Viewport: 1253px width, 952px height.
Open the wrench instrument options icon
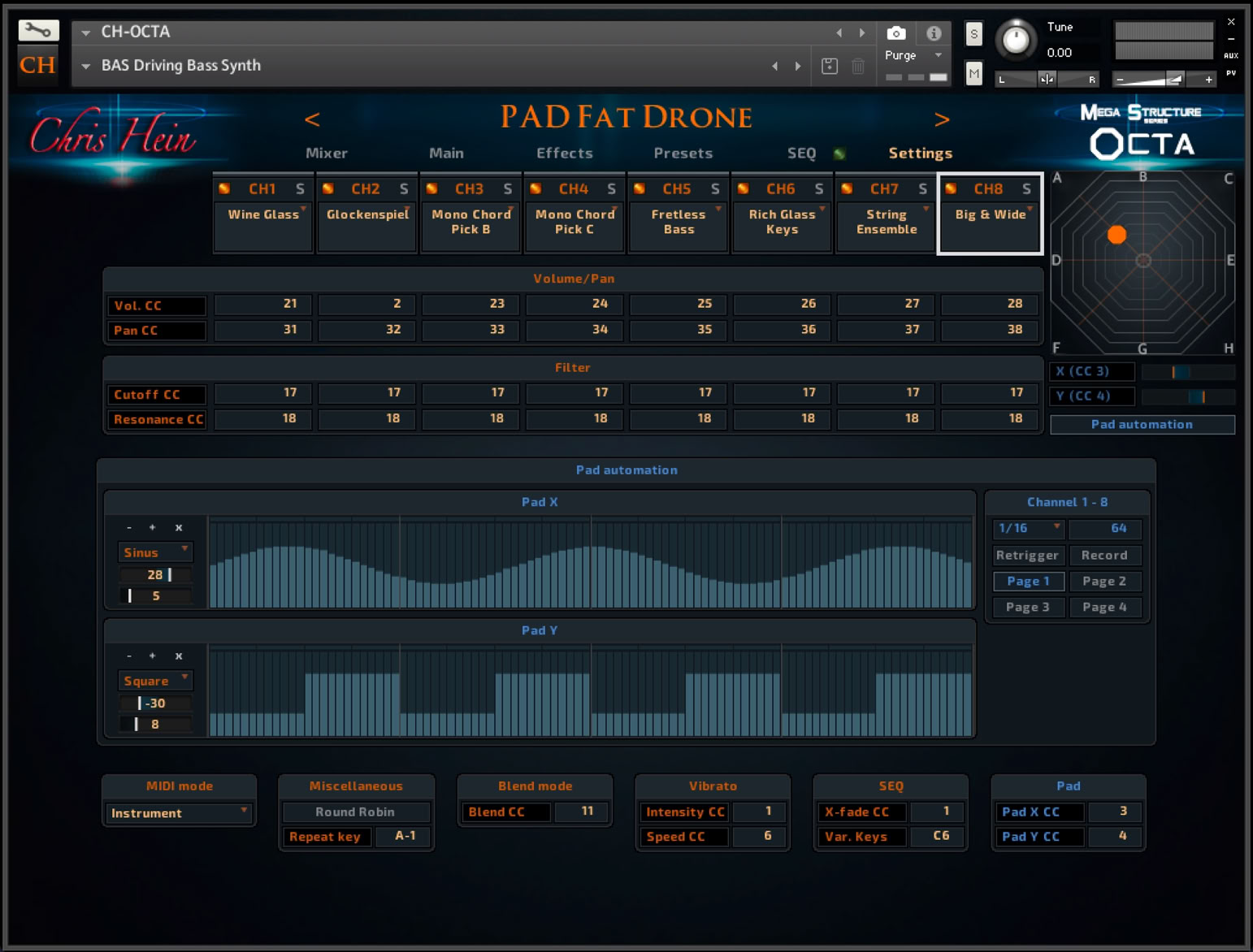coord(38,31)
